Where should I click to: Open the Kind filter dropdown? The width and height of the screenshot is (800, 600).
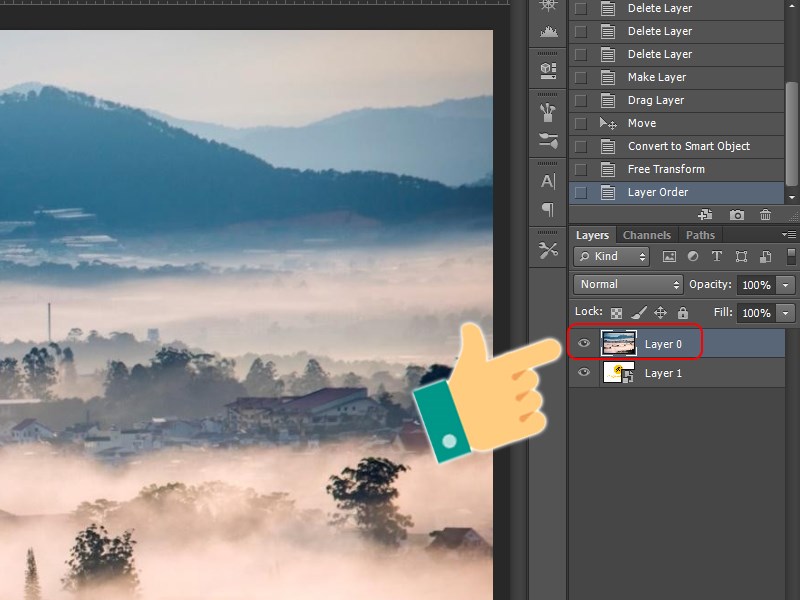(613, 257)
